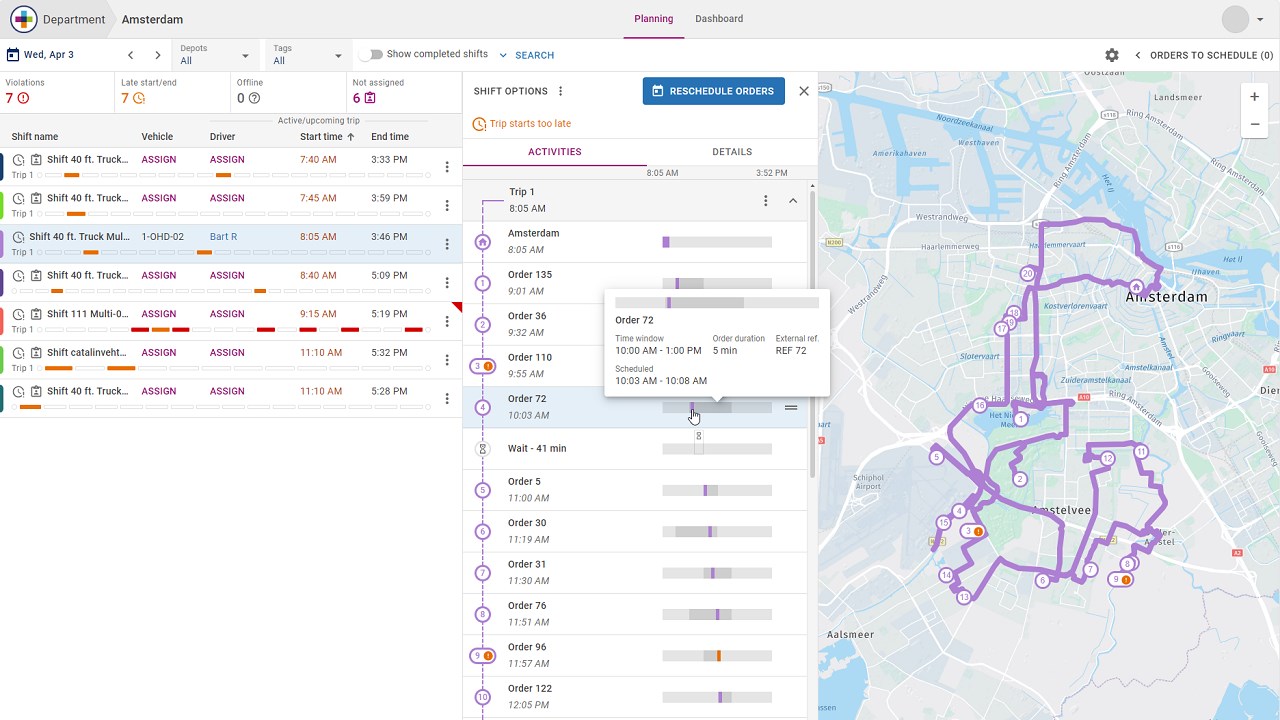Click the Order 96 timeline bar
The image size is (1280, 720).
point(717,656)
